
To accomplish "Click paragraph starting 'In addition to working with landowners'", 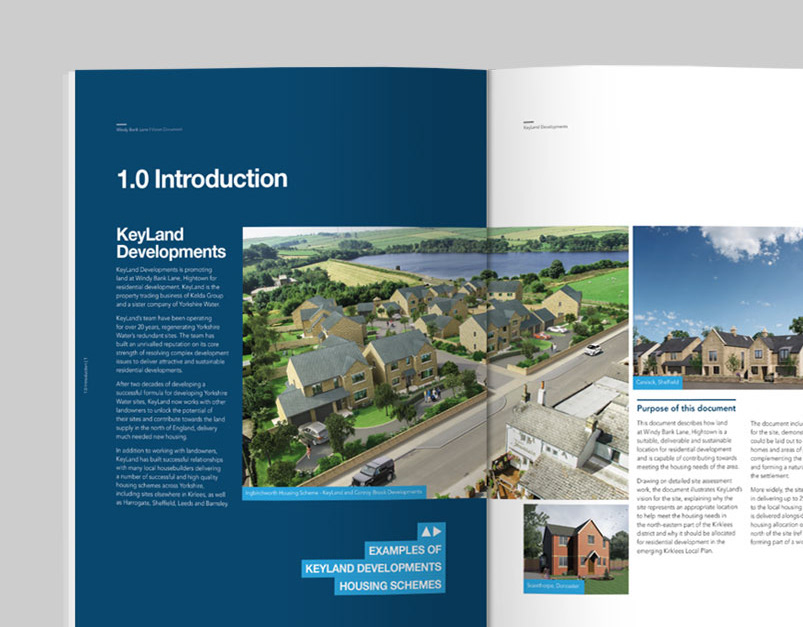I will (x=172, y=477).
